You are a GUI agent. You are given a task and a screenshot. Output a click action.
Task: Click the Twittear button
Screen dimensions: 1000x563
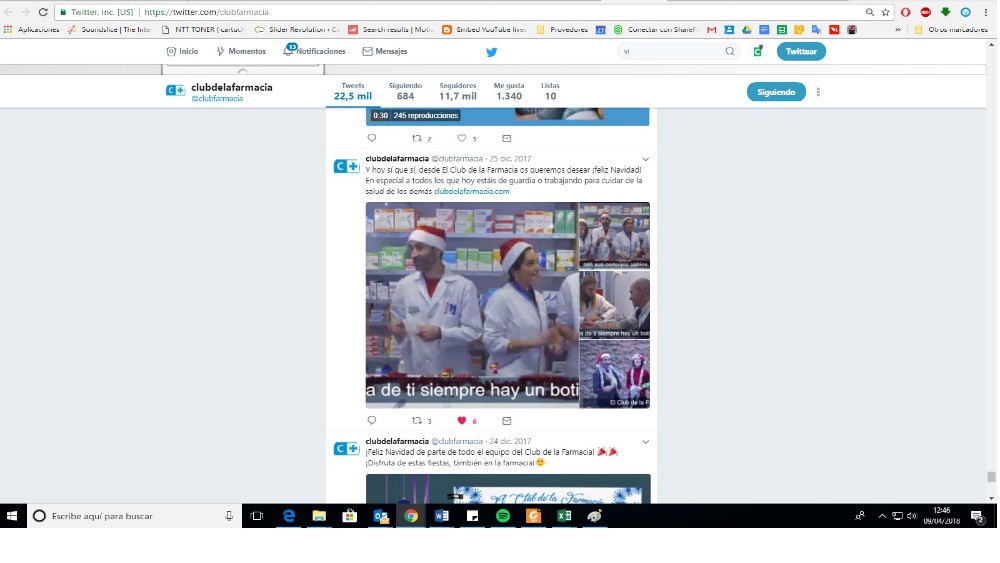(801, 51)
